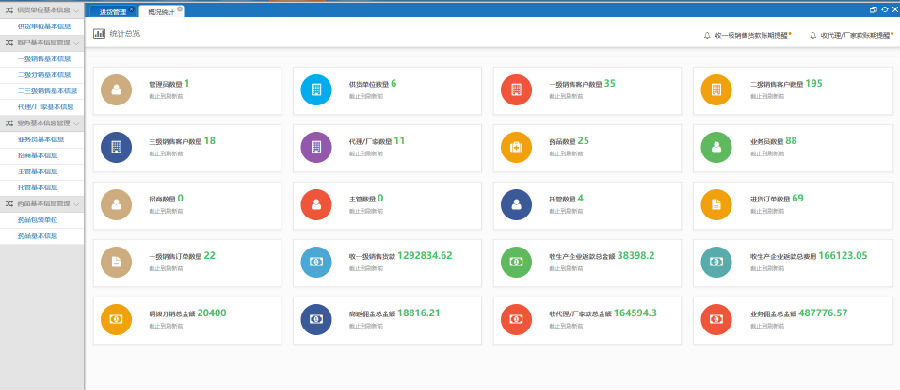This screenshot has height=390, width=900.
Task: Click bell icon for 收一级销售货款账期提醒
Action: (707, 36)
